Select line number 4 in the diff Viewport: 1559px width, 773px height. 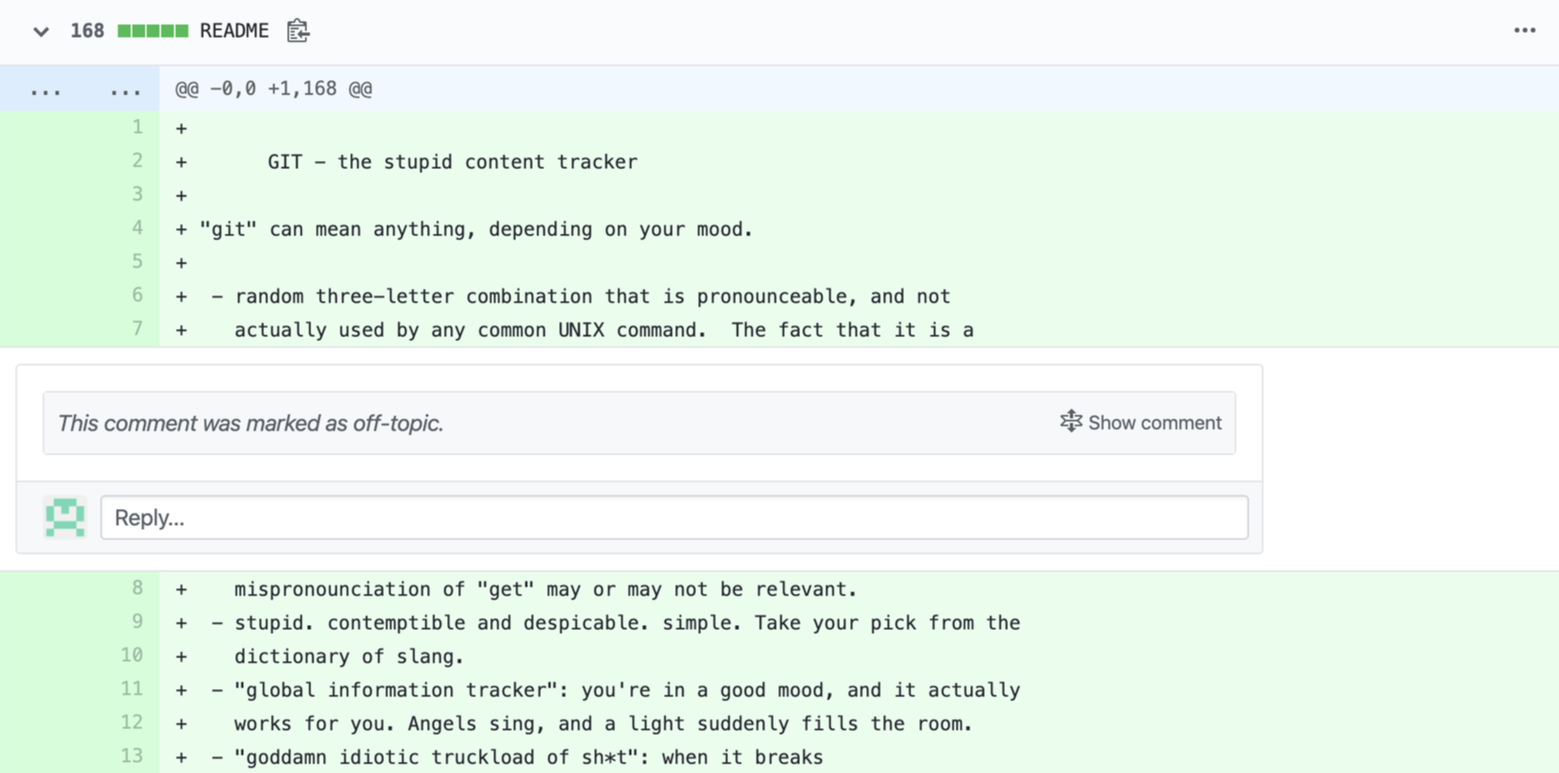click(x=137, y=228)
